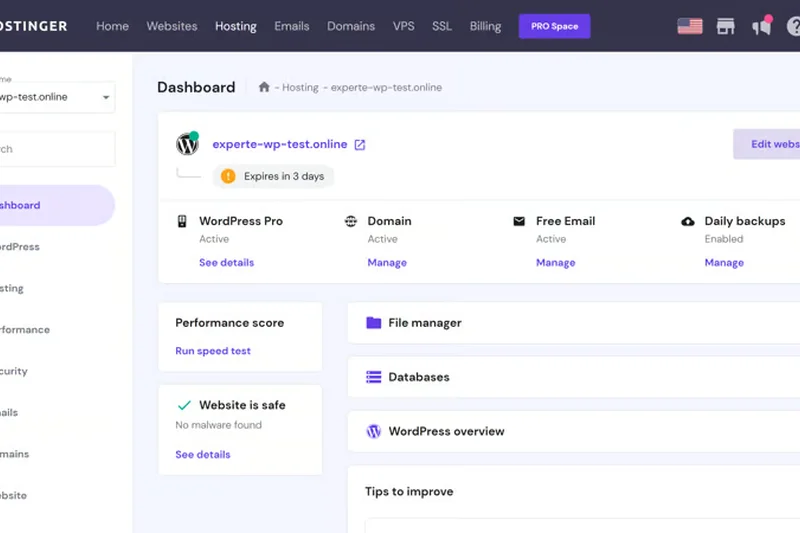Open the File manager card
Image resolution: width=800 pixels, height=533 pixels.
pos(573,323)
